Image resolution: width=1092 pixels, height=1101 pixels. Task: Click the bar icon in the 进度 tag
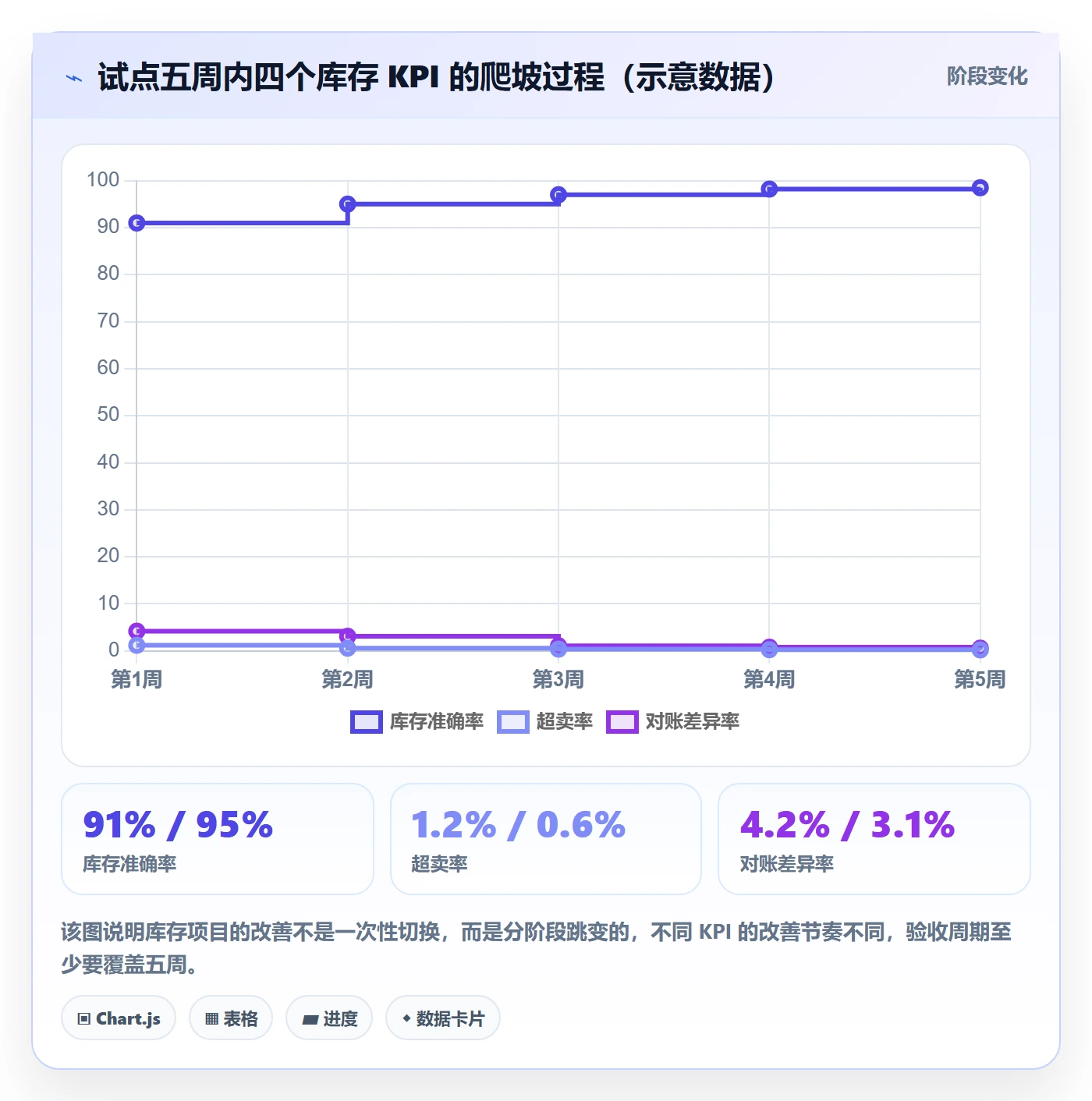(310, 1019)
